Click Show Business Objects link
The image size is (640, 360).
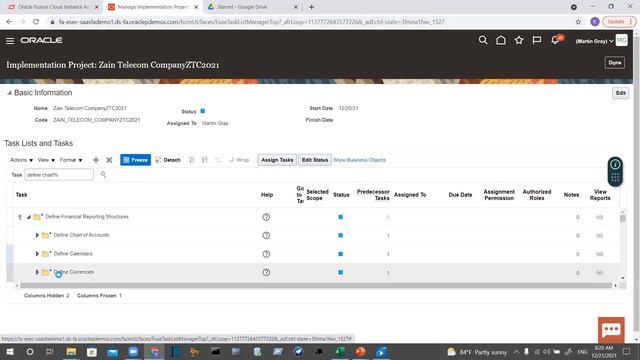click(360, 160)
